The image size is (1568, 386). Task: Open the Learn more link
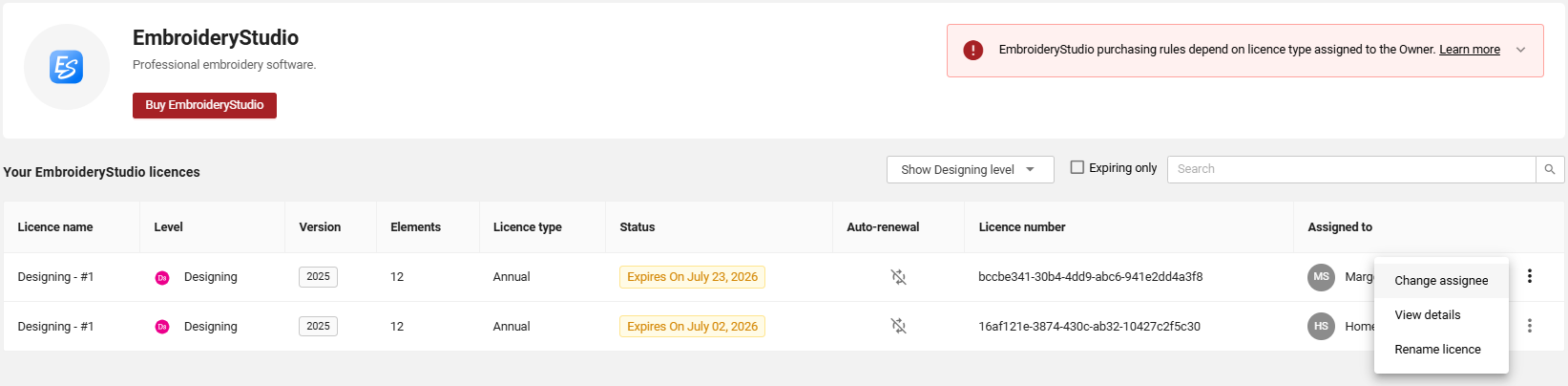tap(1470, 50)
